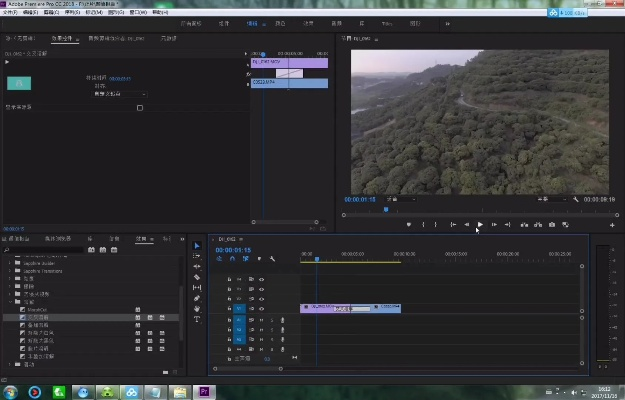Toggle the checkbox in Effect Controls panel
Viewport: 625px width, 400px height.
(x=139, y=107)
